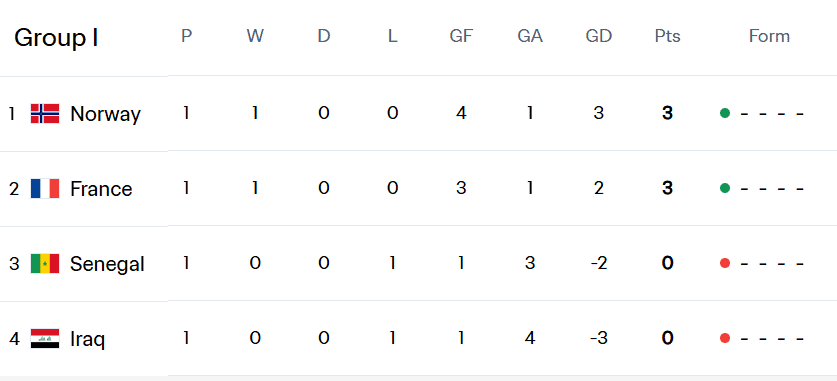837x381 pixels.
Task: Open the Iraq team link
Action: point(88,339)
